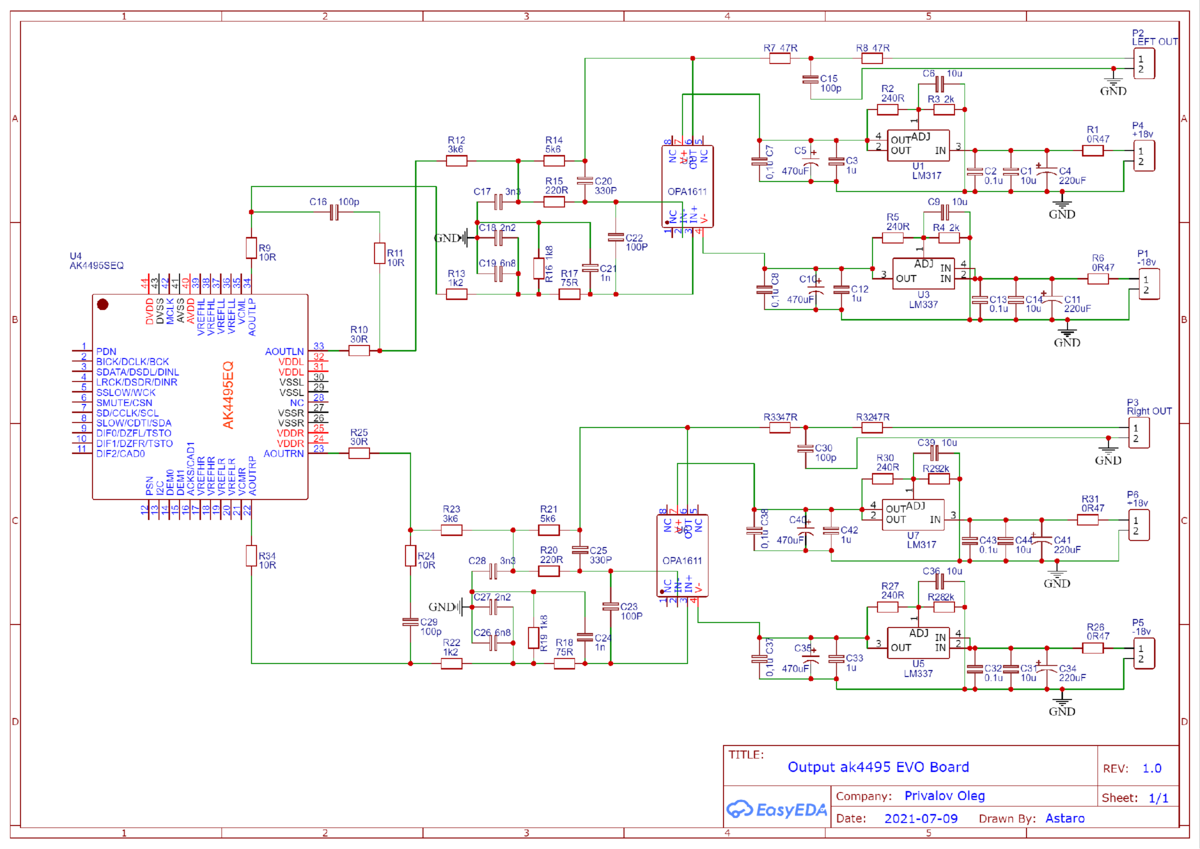
Task: Select capacitor C22 100P
Action: click(x=616, y=237)
